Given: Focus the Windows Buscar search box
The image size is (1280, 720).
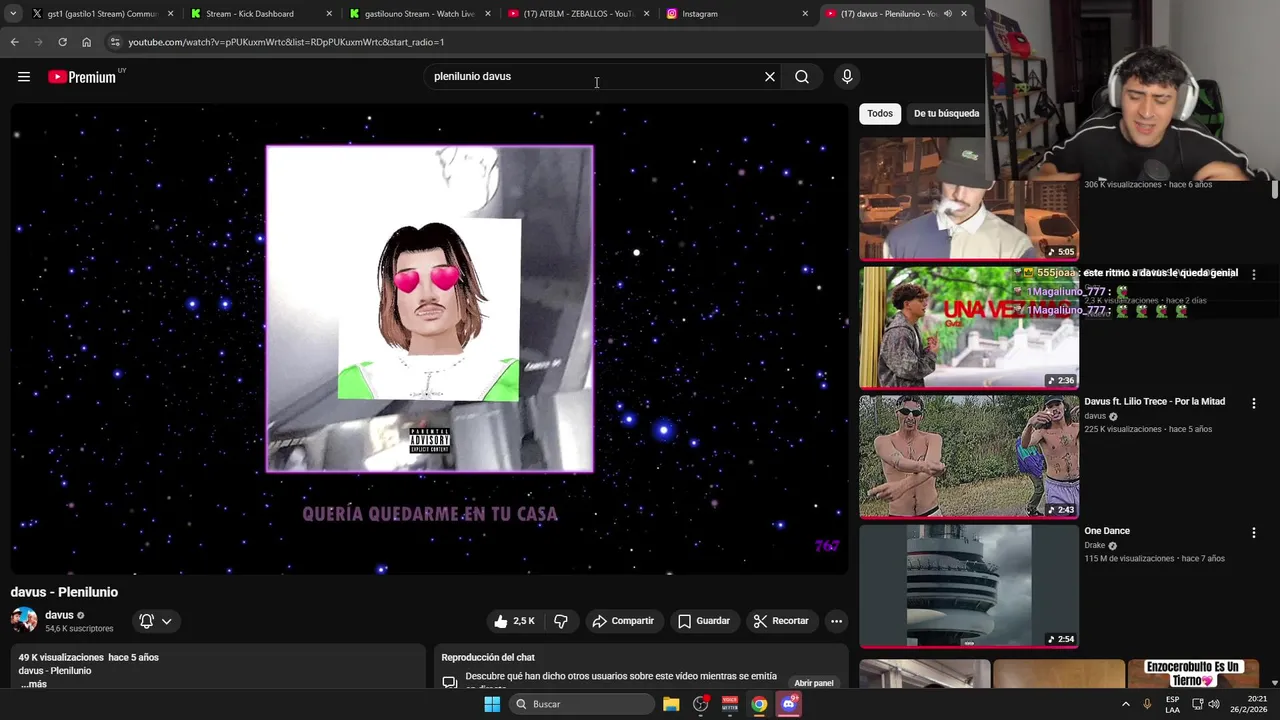Looking at the screenshot, I should pos(583,704).
